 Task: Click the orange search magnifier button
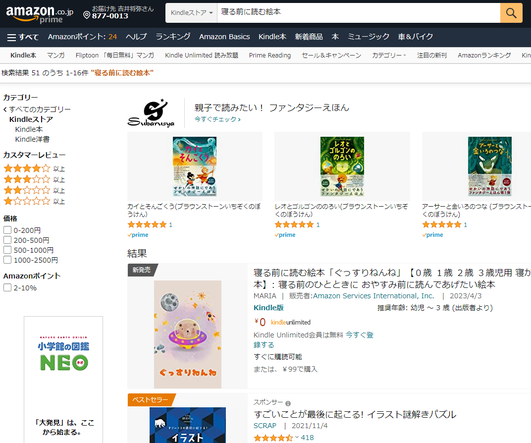pyautogui.click(x=511, y=13)
